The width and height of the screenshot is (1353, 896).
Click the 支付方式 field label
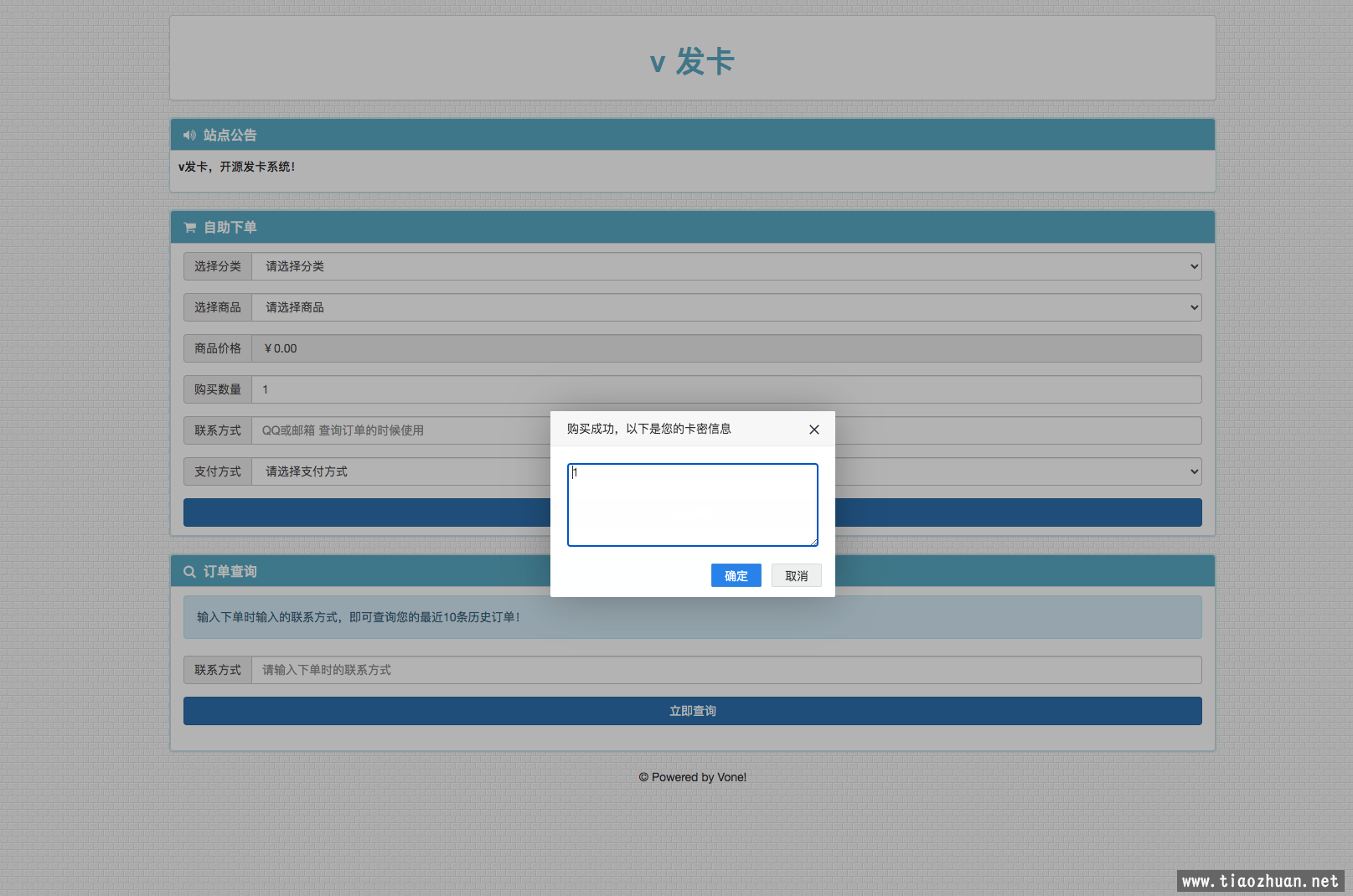click(x=218, y=471)
